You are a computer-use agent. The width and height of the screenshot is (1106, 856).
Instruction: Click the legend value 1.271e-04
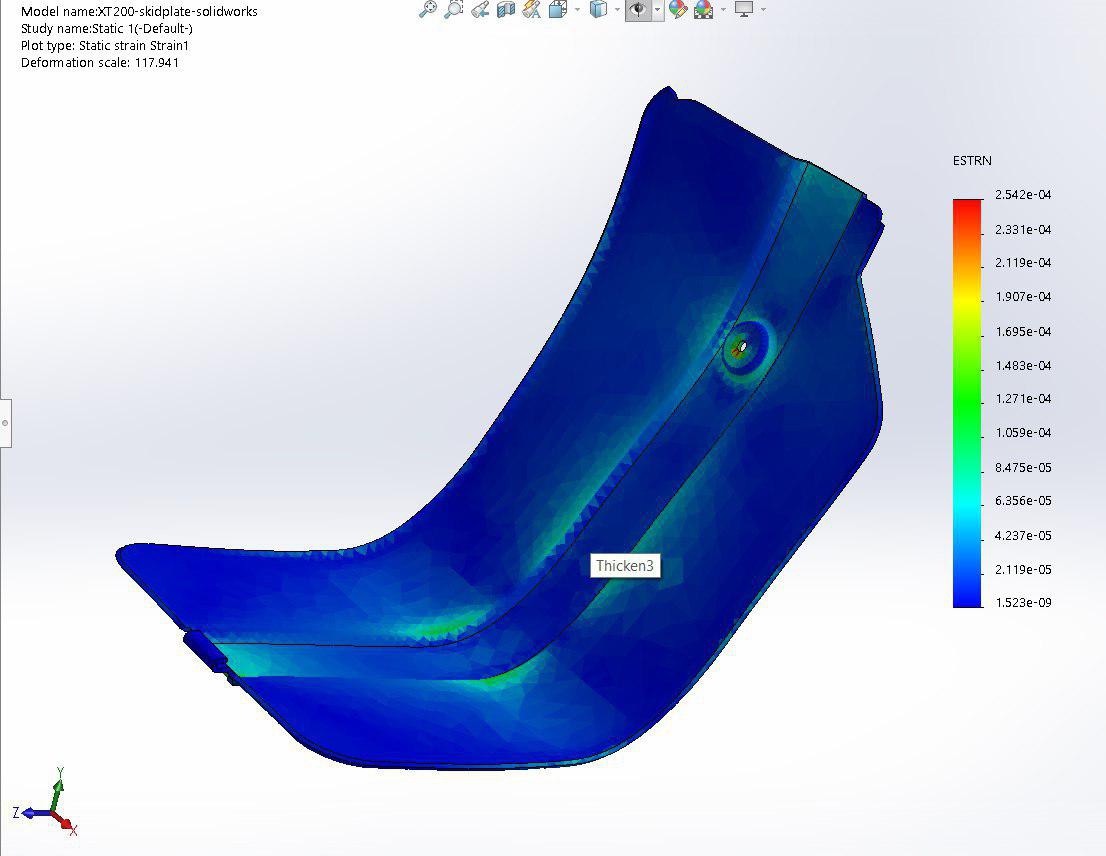(x=1023, y=398)
